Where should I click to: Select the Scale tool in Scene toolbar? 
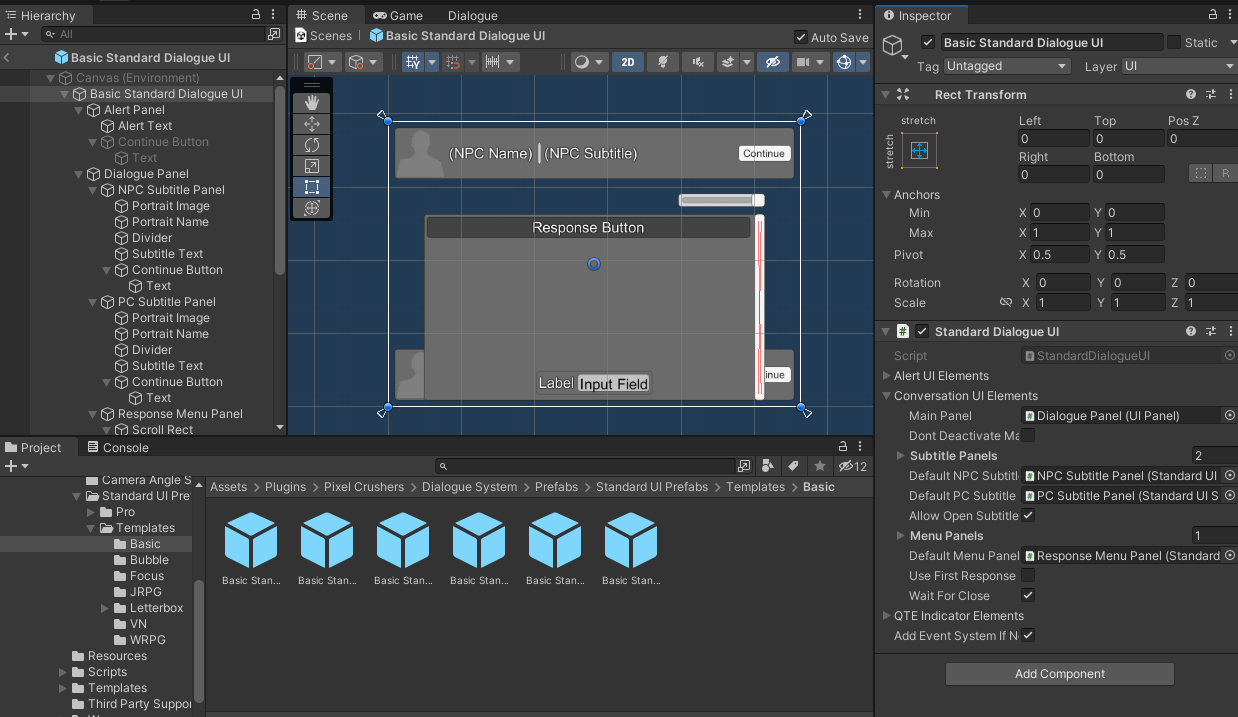[x=312, y=166]
